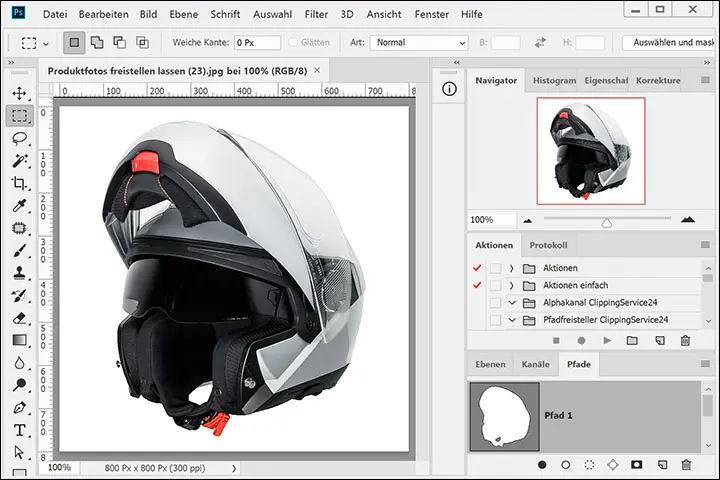
Task: Enable the Glätten checkbox
Action: [294, 43]
